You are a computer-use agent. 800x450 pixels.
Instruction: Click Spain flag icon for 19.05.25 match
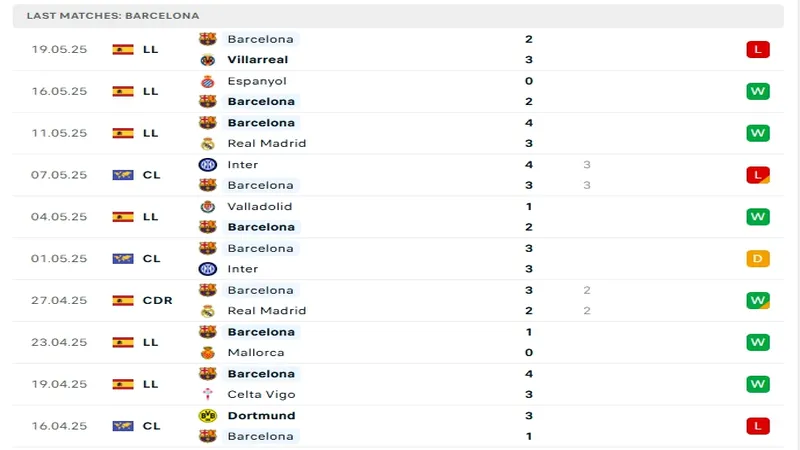(123, 49)
